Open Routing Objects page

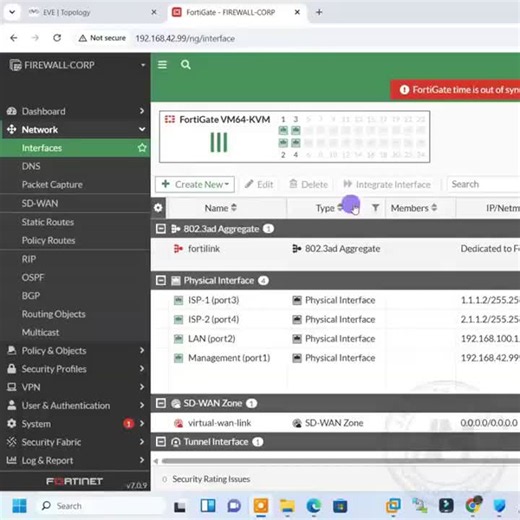53,314
